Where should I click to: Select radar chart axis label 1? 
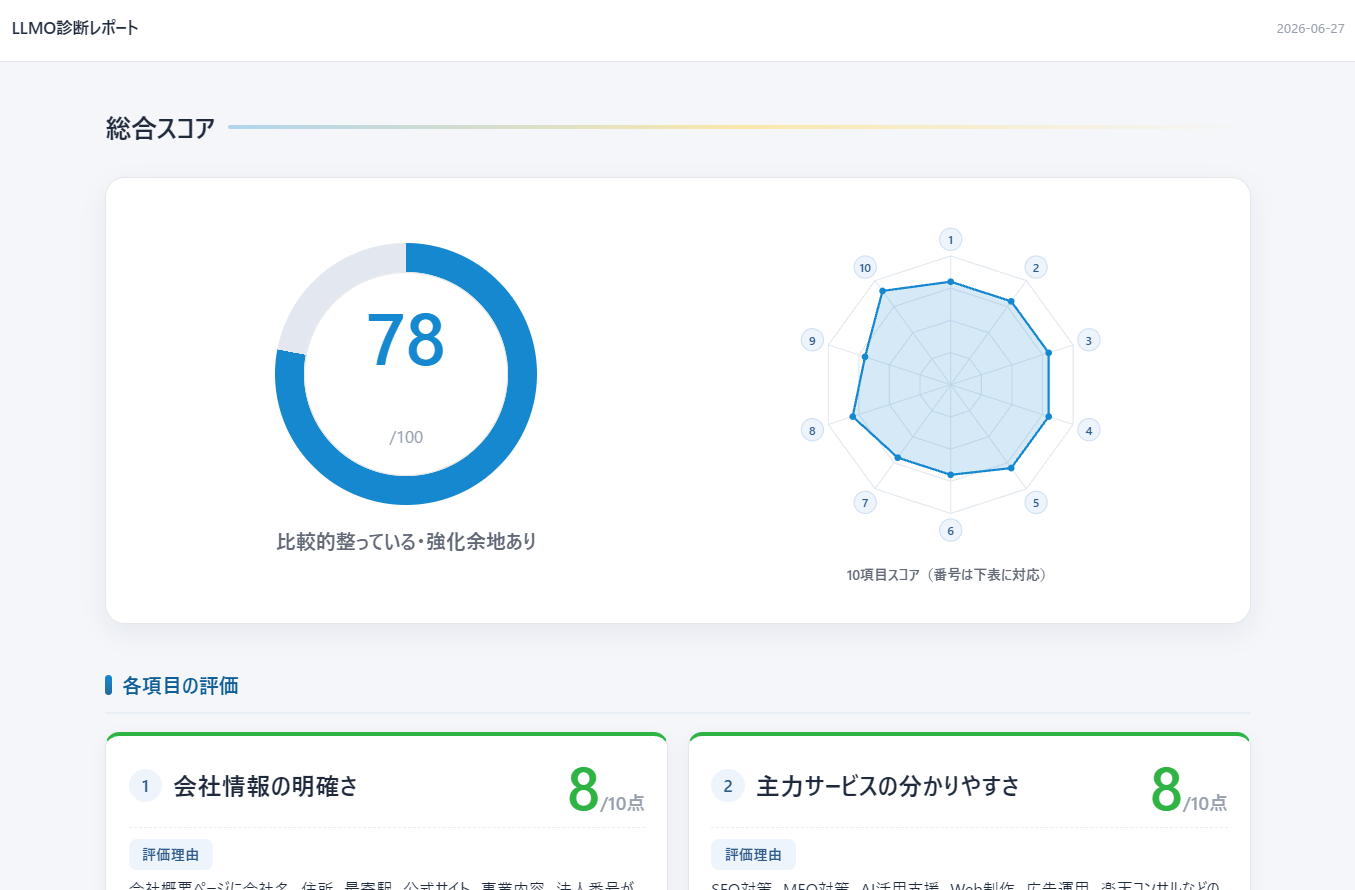950,239
